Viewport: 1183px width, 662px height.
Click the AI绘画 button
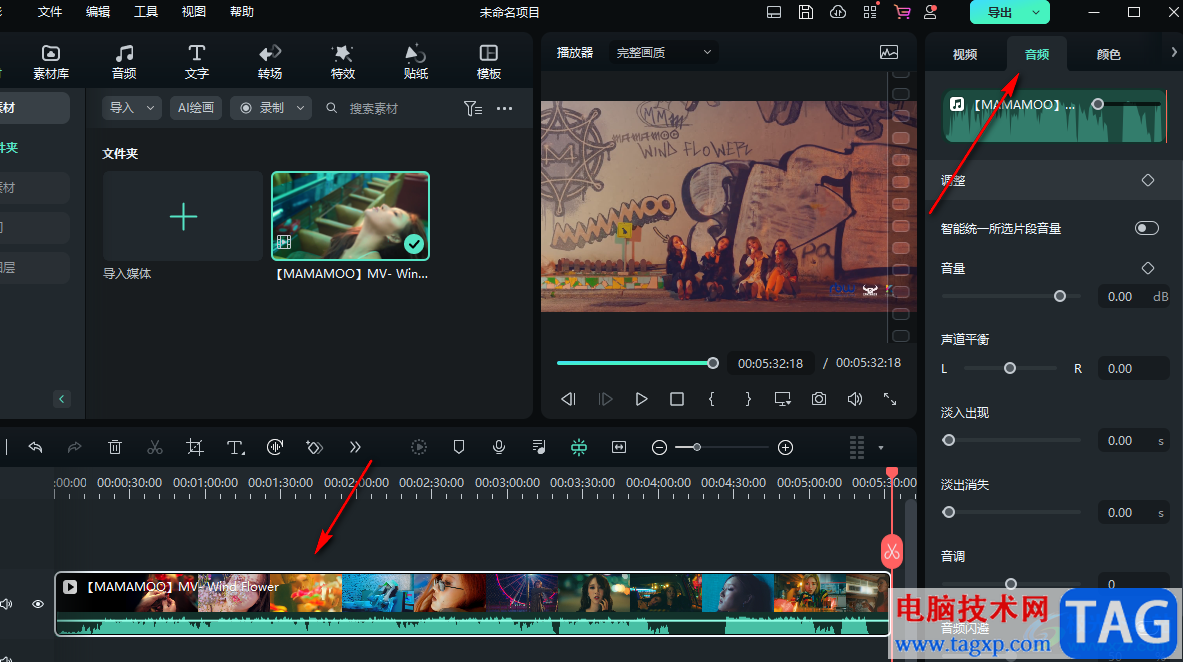(x=195, y=108)
